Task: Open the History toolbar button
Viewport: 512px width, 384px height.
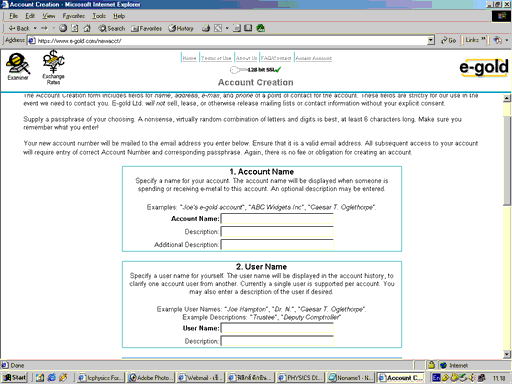Action: [x=181, y=28]
